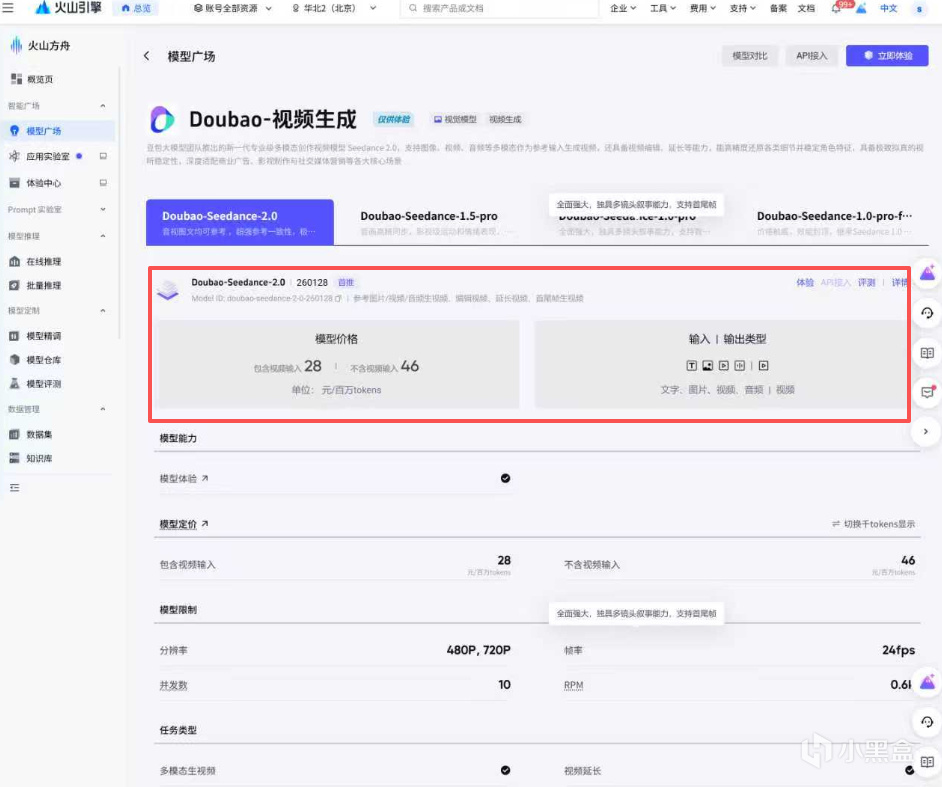Screen dimensions: 942x787
Task: Click the 仅供体验 tag
Action: click(x=394, y=119)
